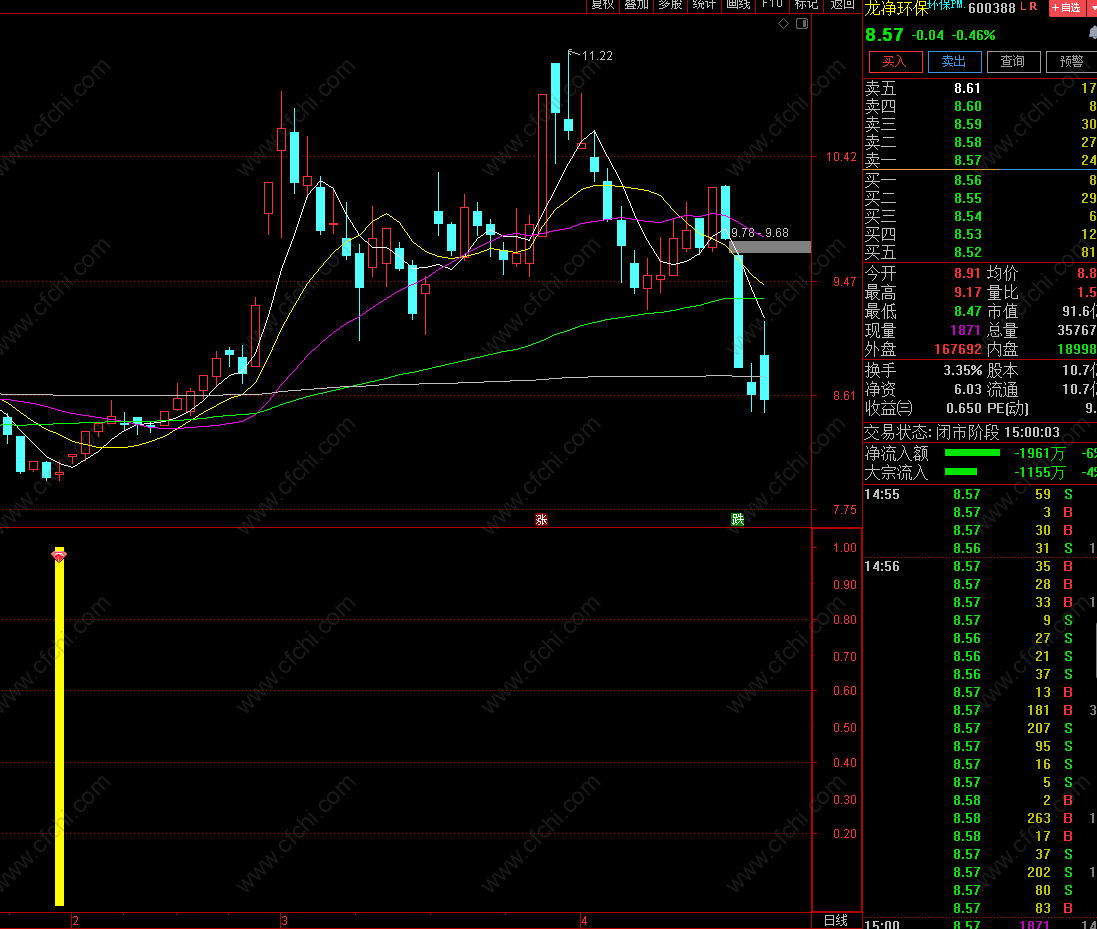Open the 日线 period selector
The width and height of the screenshot is (1097, 929).
tap(835, 921)
